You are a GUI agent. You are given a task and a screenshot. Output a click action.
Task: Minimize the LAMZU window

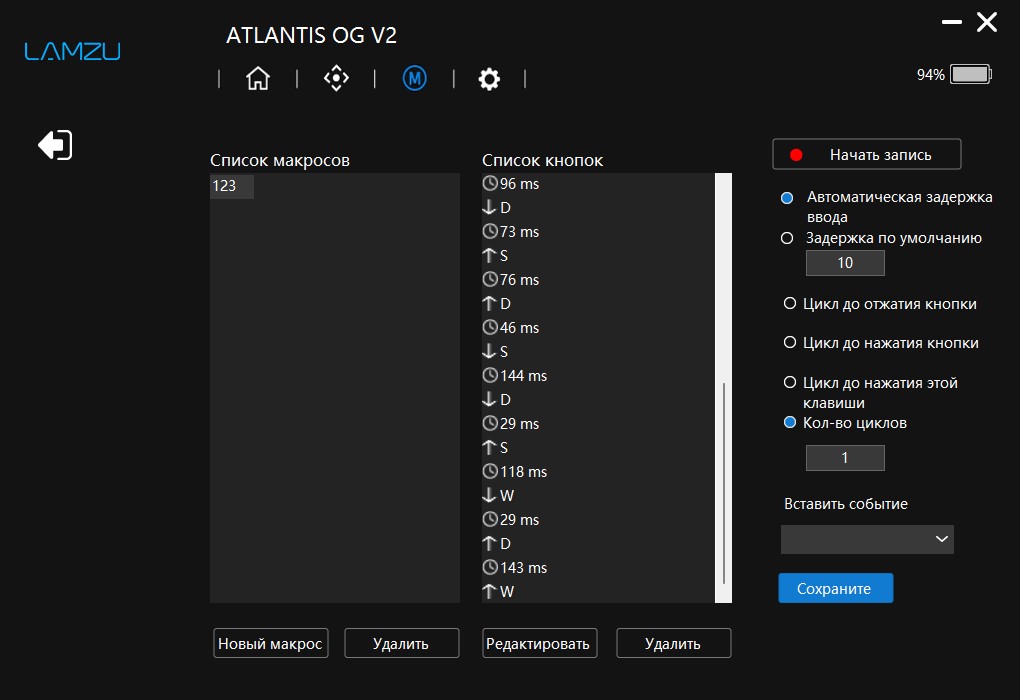click(952, 22)
